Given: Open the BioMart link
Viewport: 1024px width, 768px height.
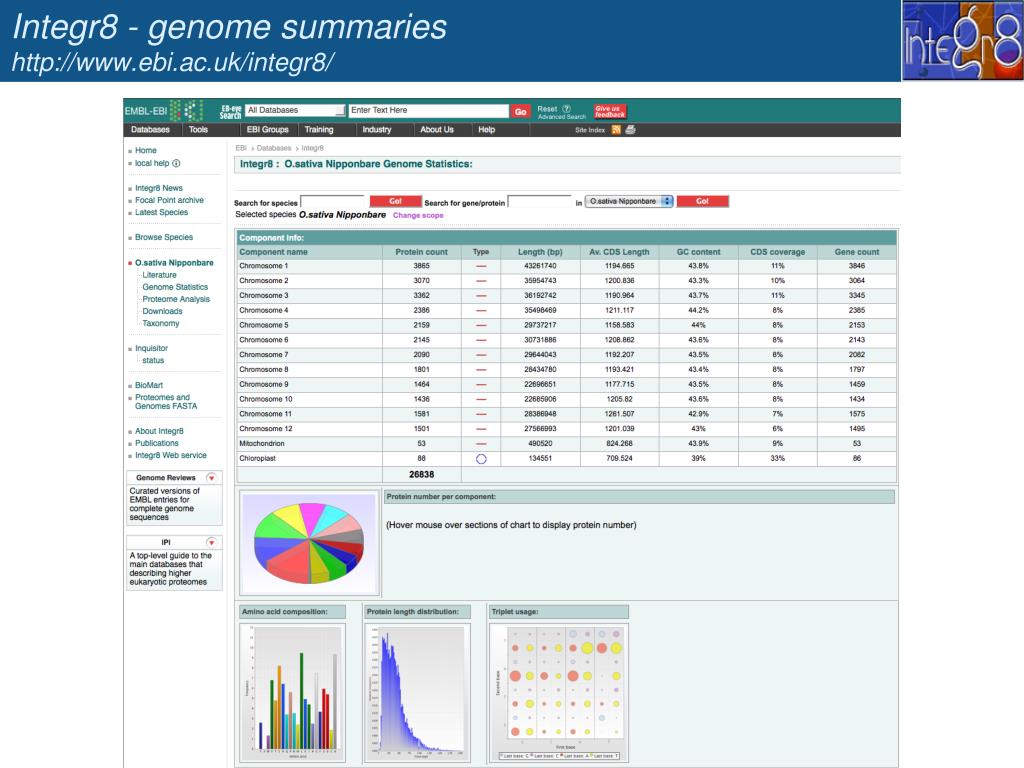Looking at the screenshot, I should pyautogui.click(x=149, y=385).
